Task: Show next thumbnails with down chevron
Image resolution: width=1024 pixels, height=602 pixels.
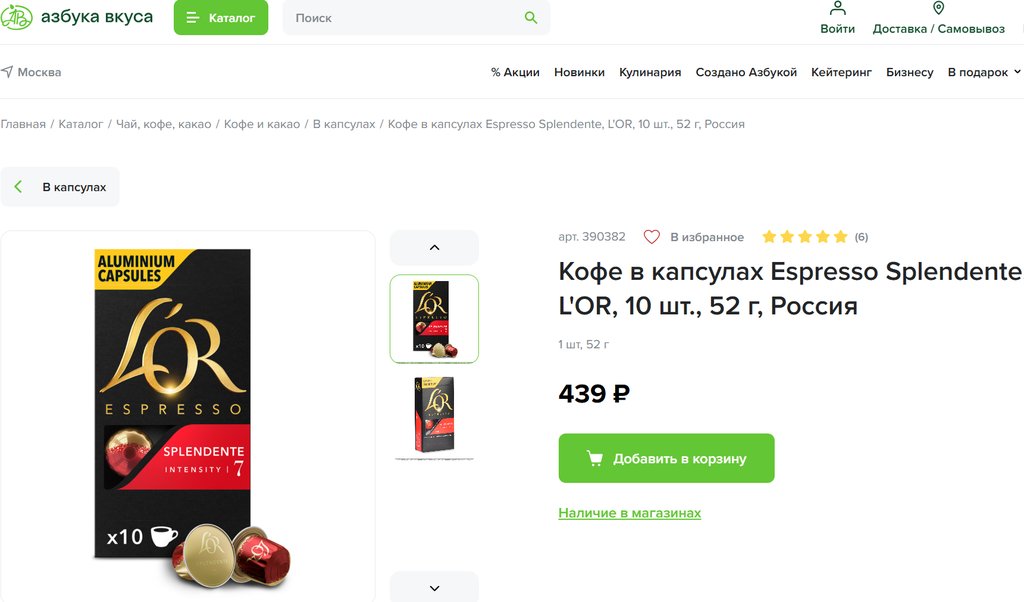Action: point(434,588)
